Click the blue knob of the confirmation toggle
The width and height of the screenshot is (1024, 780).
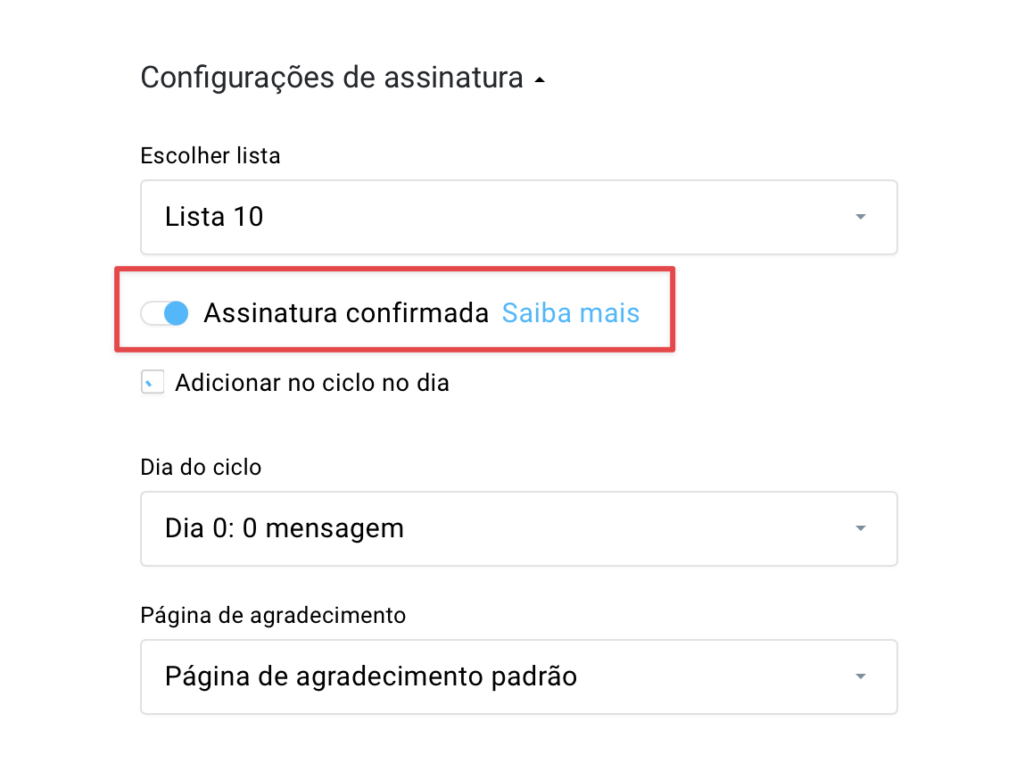click(176, 314)
